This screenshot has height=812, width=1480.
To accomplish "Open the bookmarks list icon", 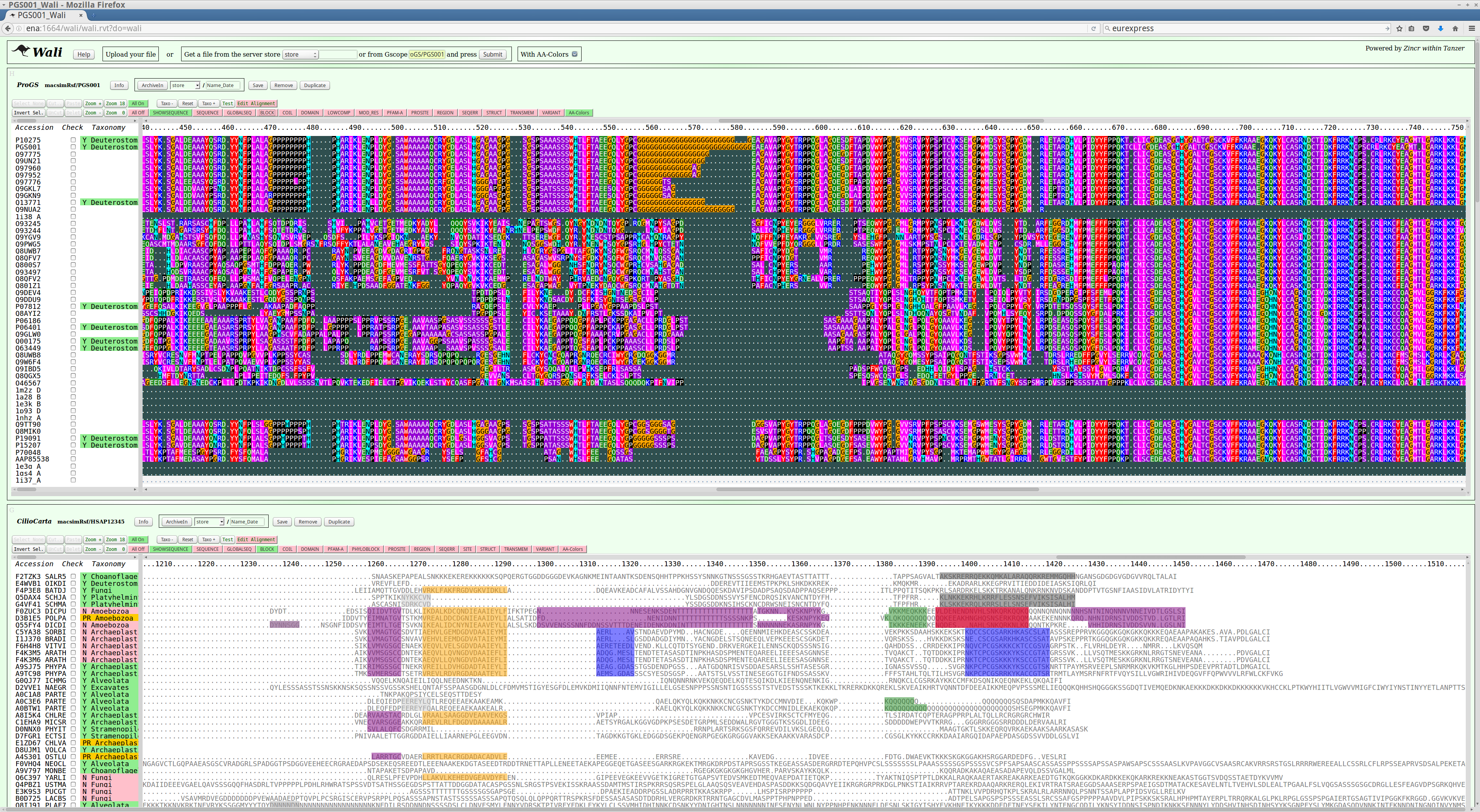I will tap(1412, 28).
